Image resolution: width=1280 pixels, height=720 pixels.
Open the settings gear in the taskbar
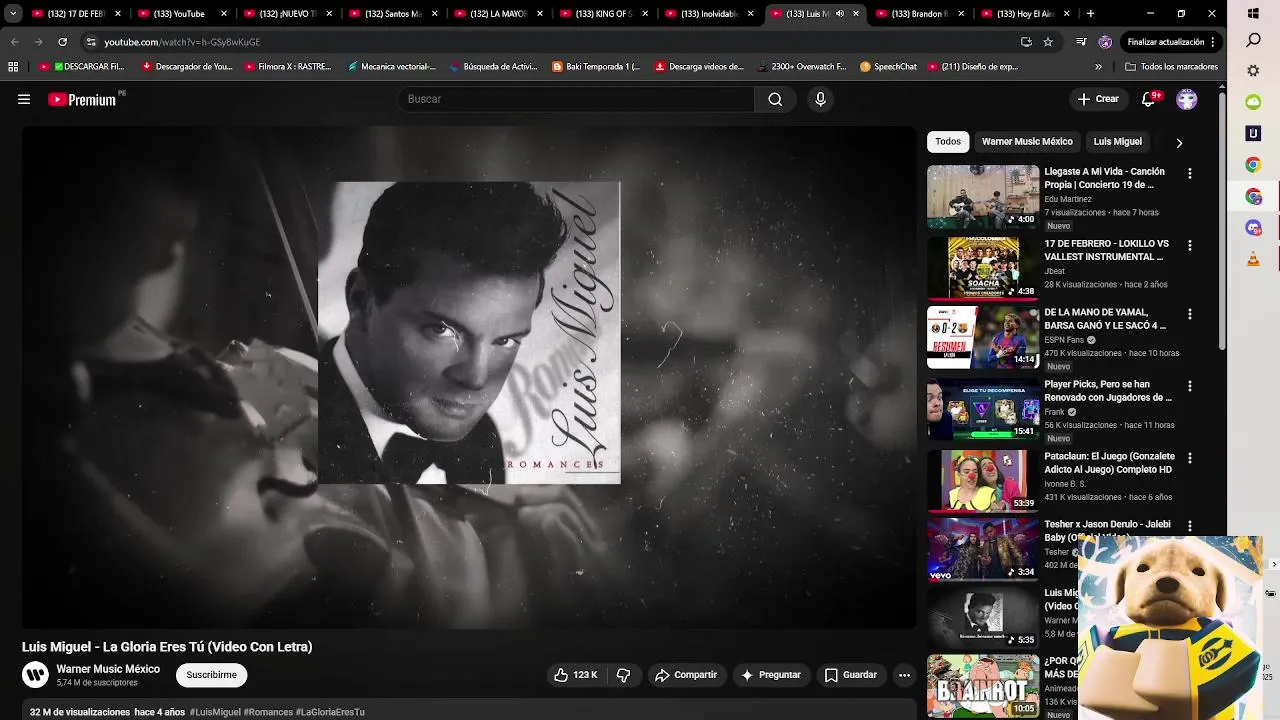tap(1253, 71)
